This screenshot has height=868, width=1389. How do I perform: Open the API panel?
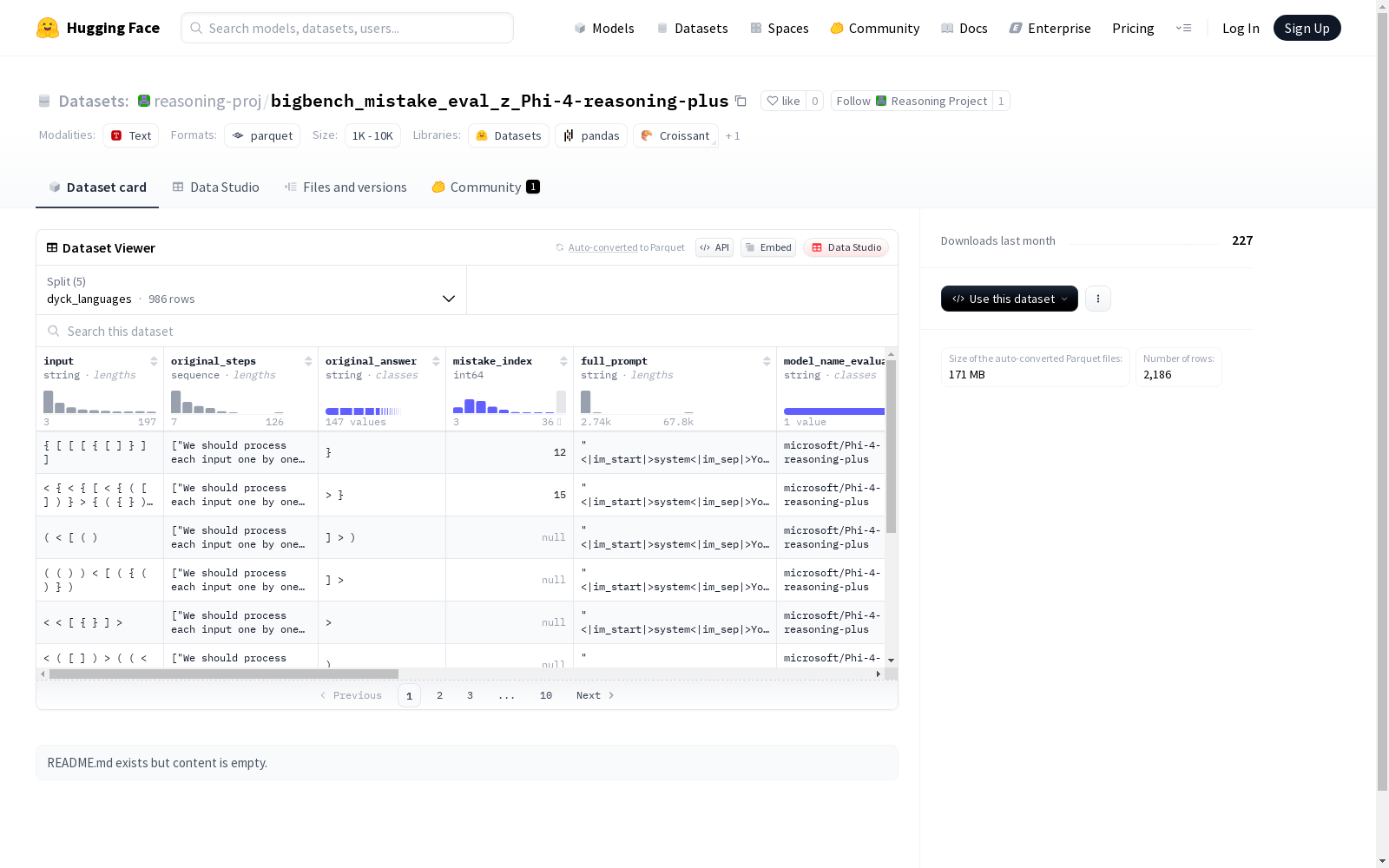[x=714, y=247]
